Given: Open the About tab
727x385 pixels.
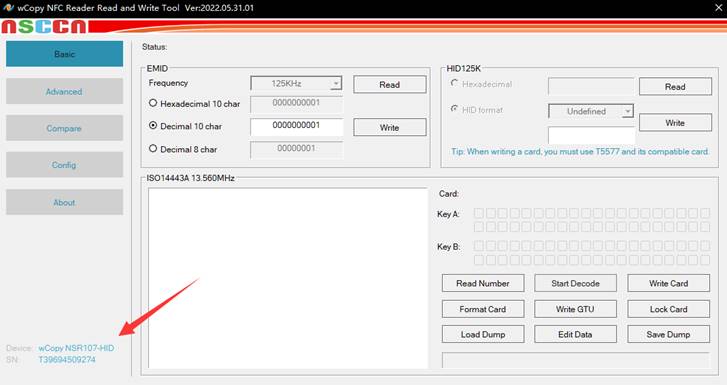Looking at the screenshot, I should [x=64, y=202].
